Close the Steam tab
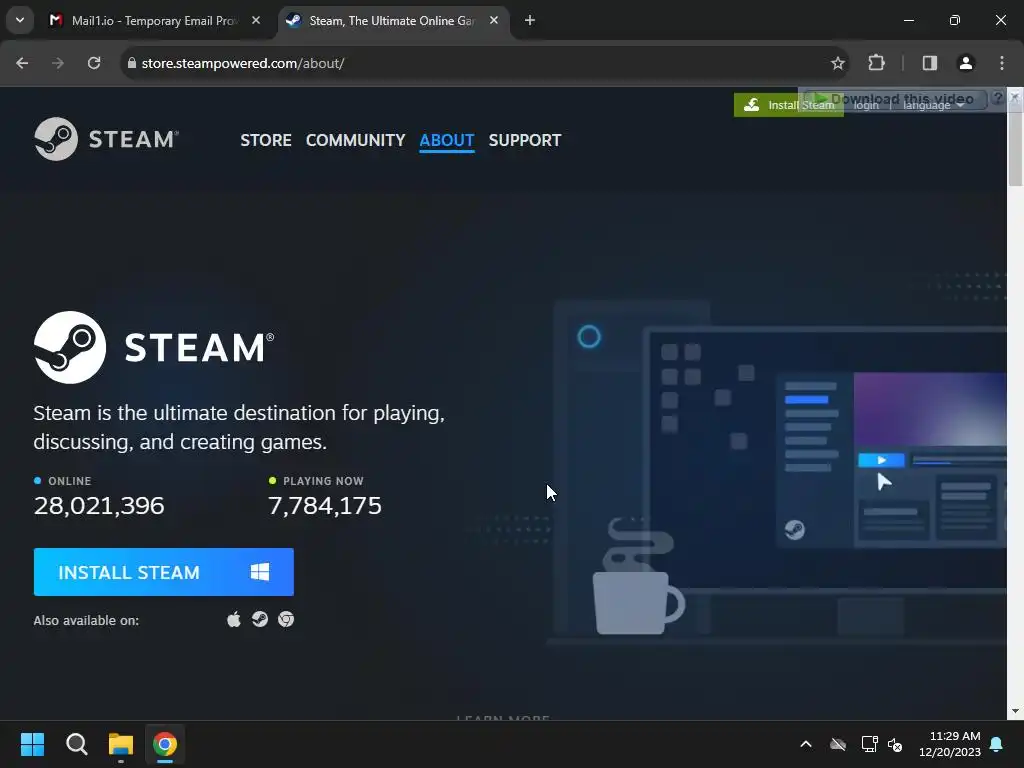This screenshot has width=1024, height=768. click(x=494, y=20)
